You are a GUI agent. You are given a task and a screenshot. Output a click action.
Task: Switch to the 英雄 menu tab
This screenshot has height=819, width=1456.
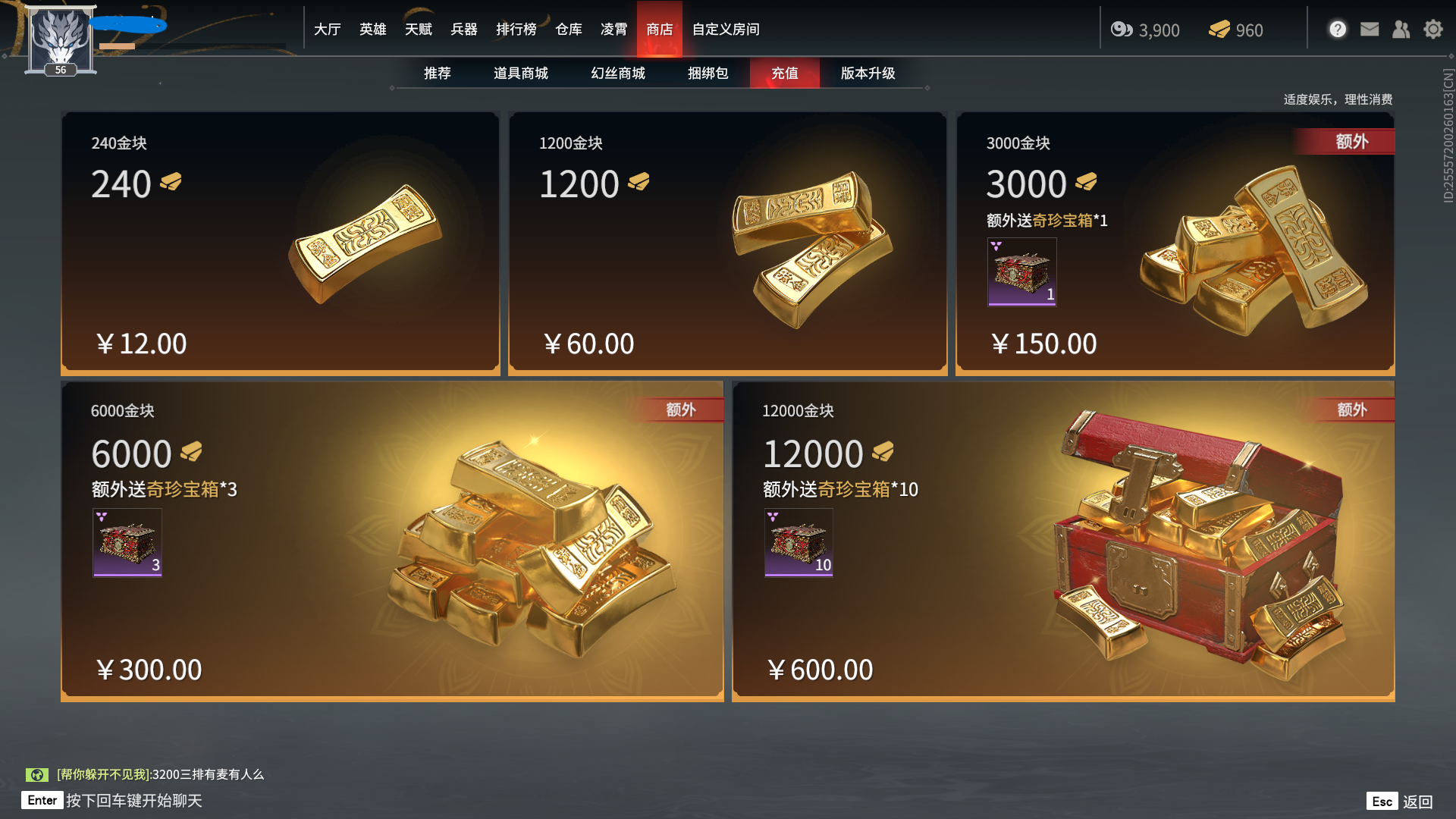tap(373, 29)
